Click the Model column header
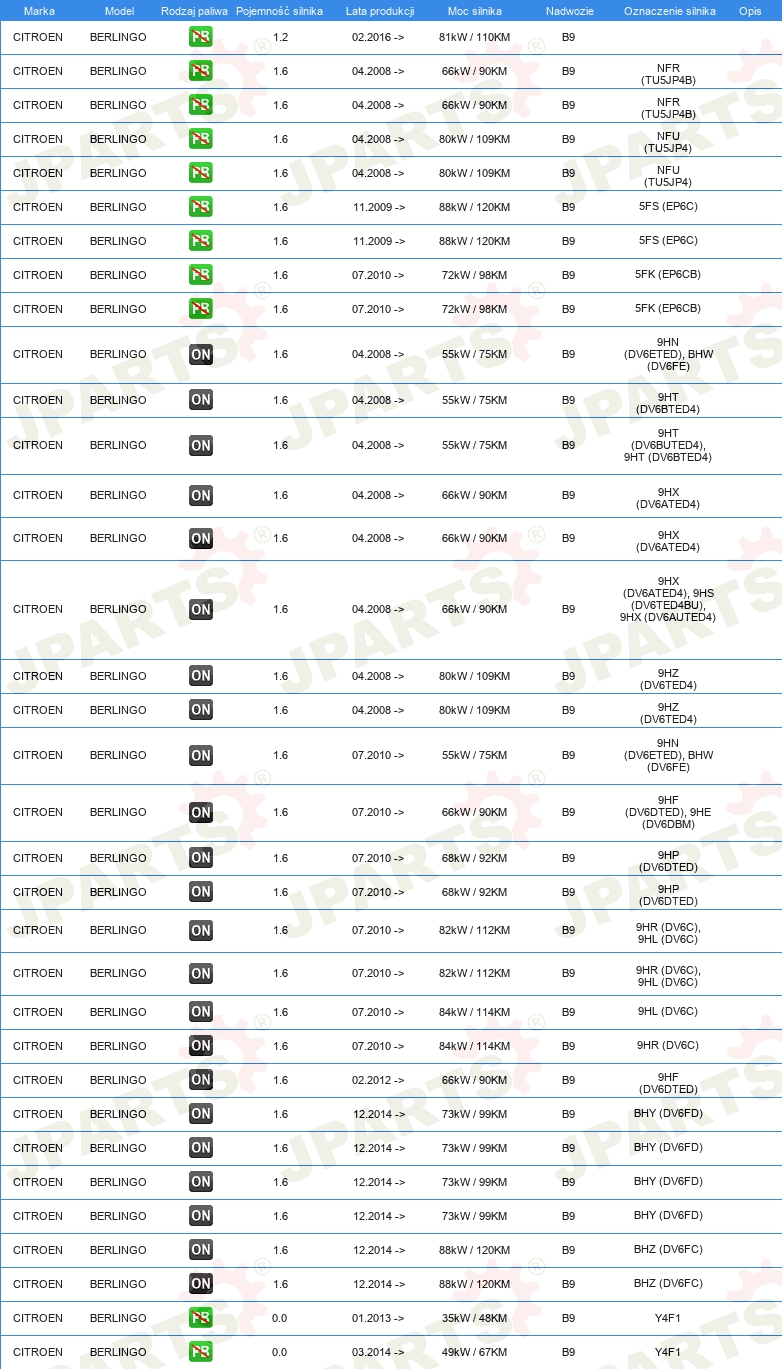This screenshot has width=782, height=1369. tap(119, 11)
